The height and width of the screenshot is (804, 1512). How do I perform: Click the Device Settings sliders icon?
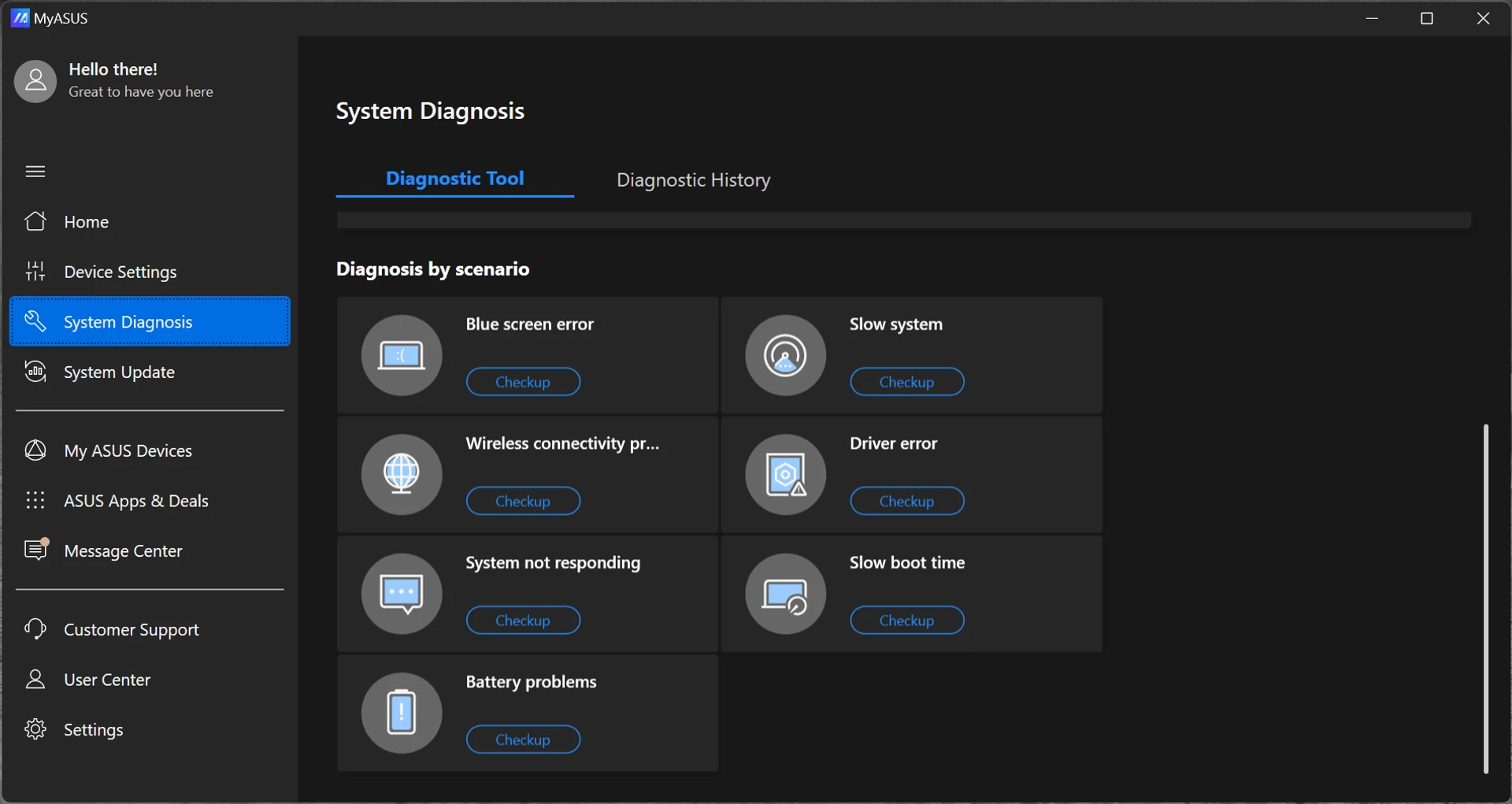click(x=35, y=272)
